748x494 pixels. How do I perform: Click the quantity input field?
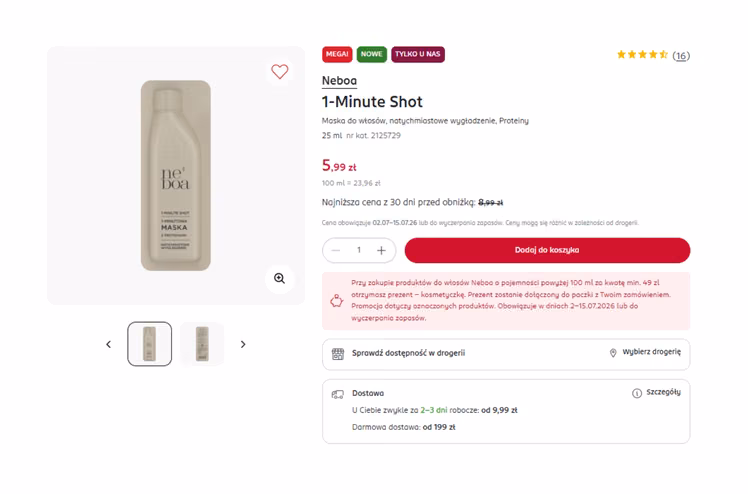tap(359, 250)
